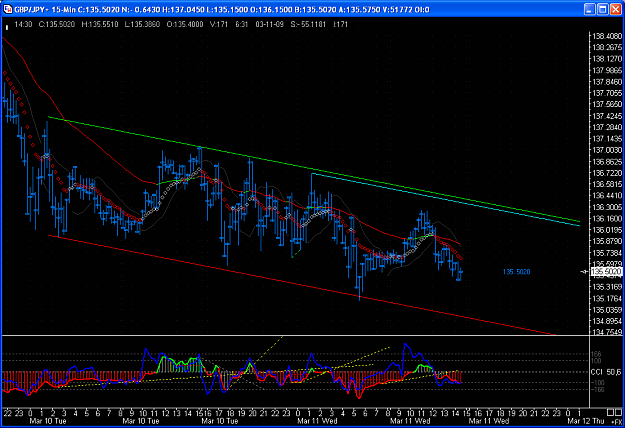The width and height of the screenshot is (625, 428).
Task: Click the 137.4245 price axis label
Action: pyautogui.click(x=607, y=116)
